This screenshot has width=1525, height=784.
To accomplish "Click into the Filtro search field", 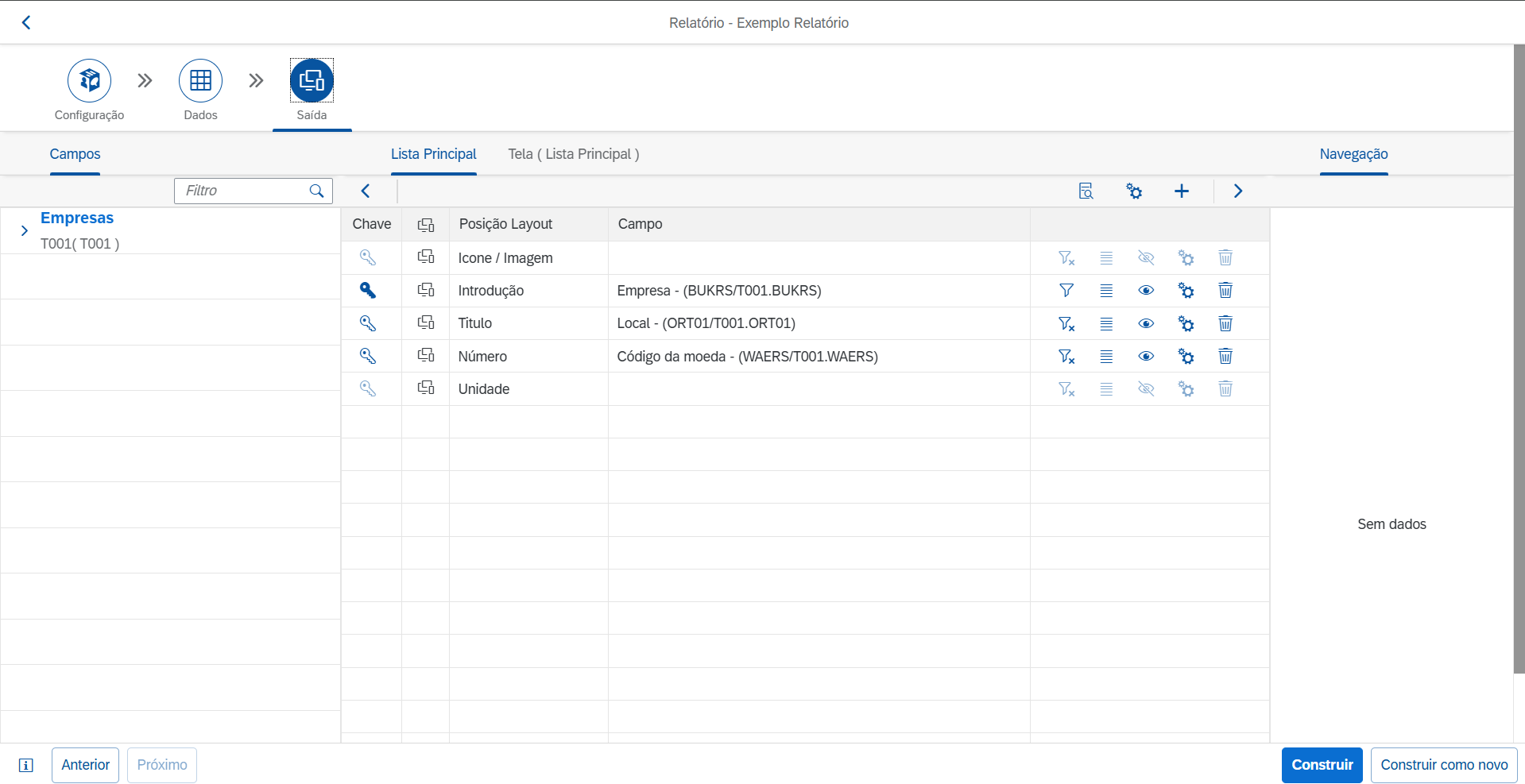I will (x=242, y=191).
